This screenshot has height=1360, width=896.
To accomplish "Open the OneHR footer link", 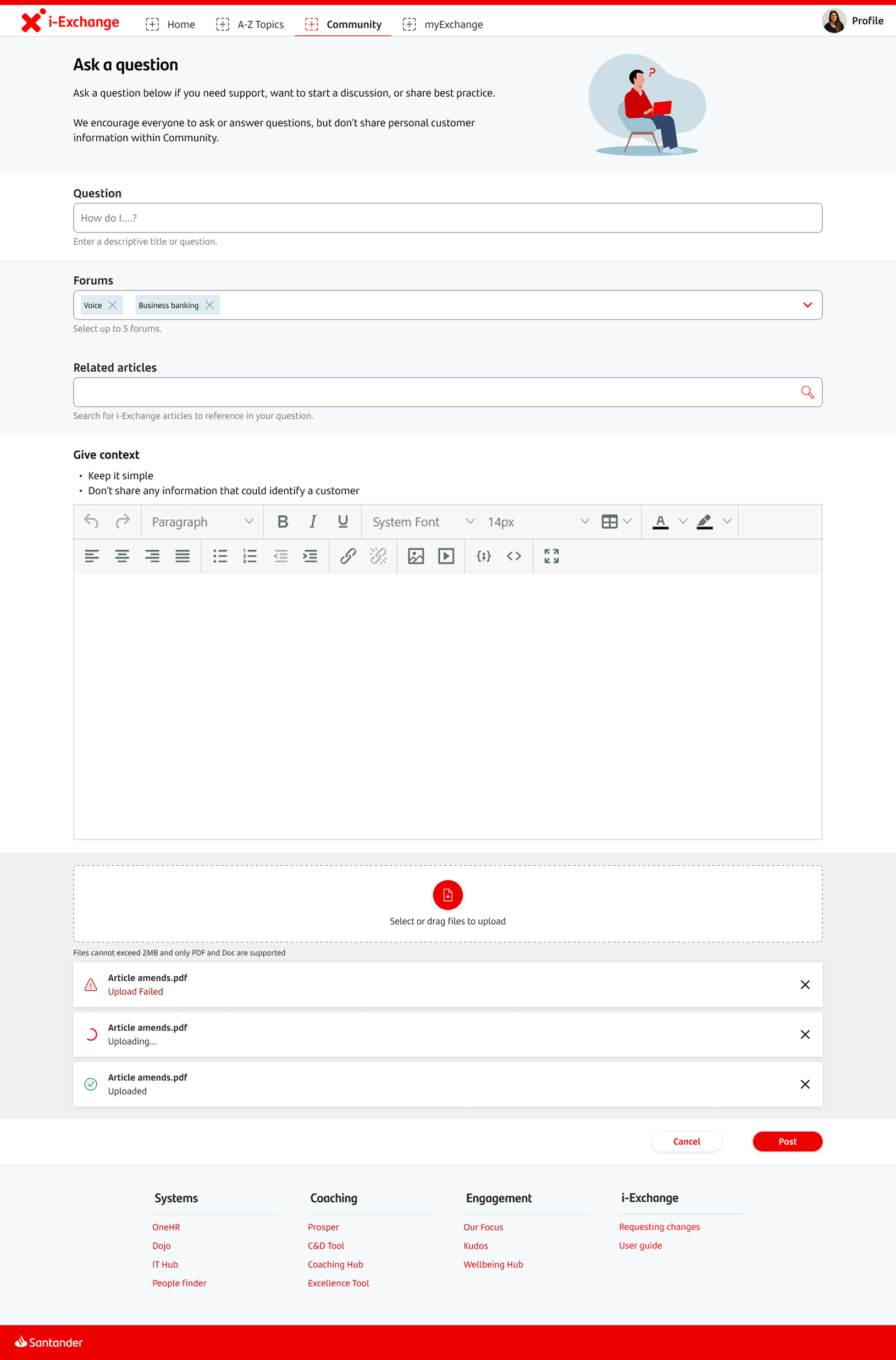I will (x=167, y=1227).
